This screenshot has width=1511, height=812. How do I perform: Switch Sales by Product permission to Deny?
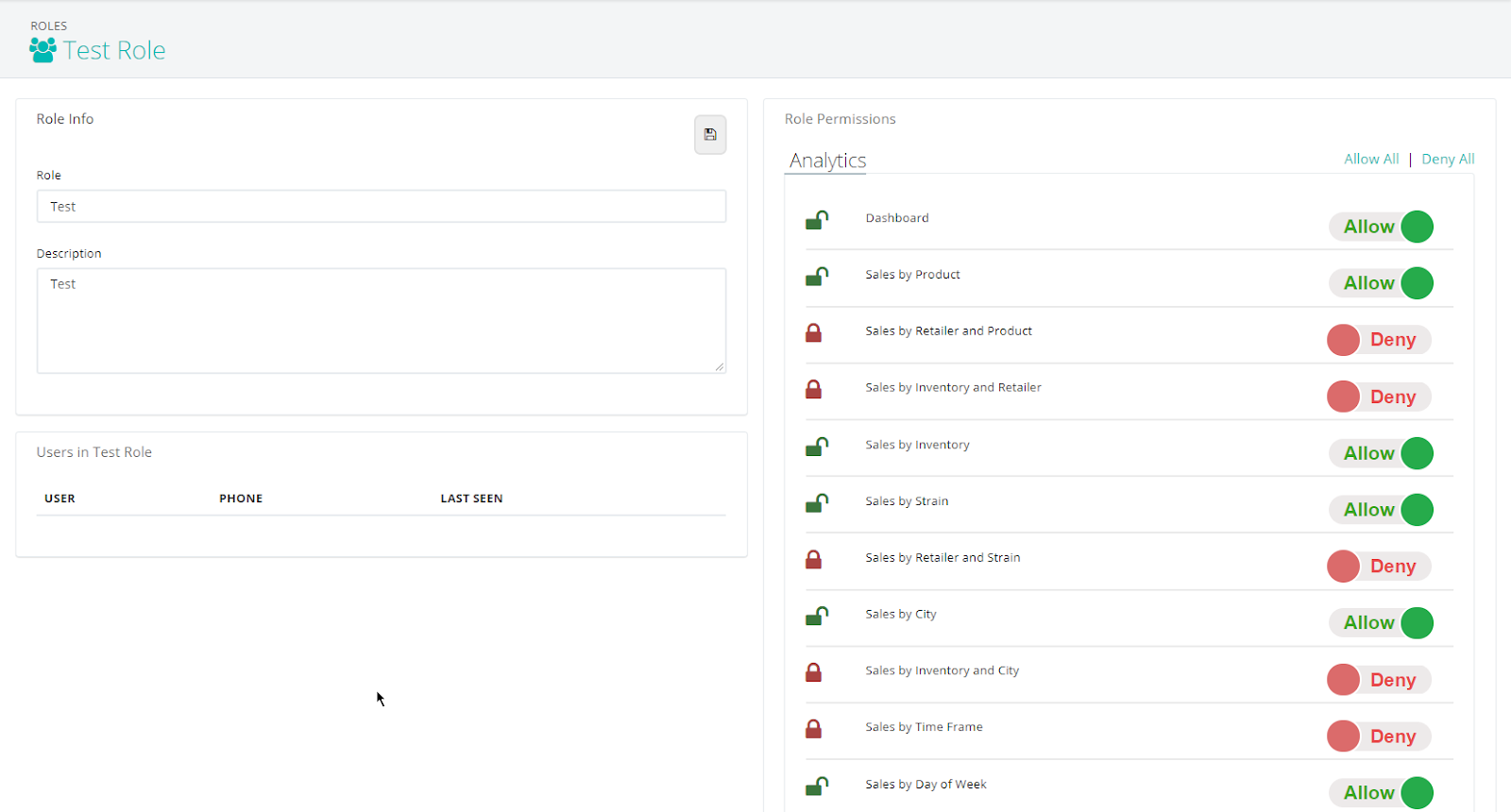[1381, 283]
